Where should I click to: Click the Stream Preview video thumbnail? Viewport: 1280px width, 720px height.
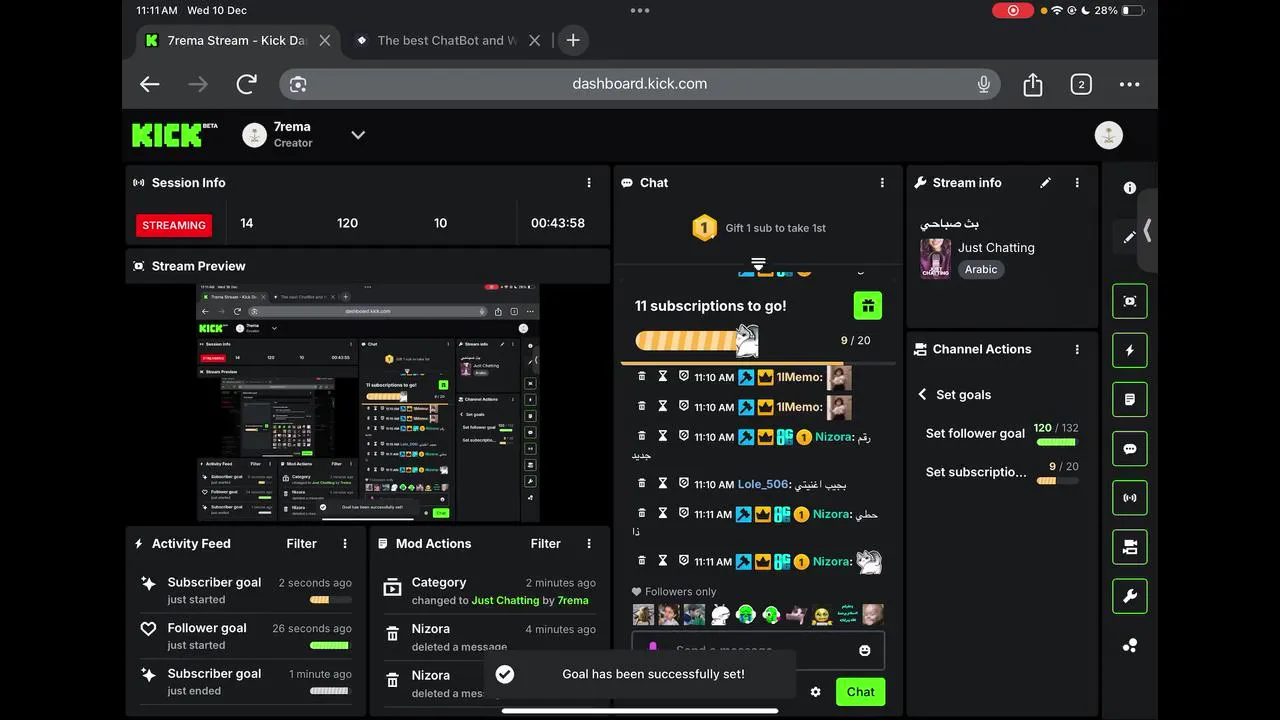click(x=367, y=403)
